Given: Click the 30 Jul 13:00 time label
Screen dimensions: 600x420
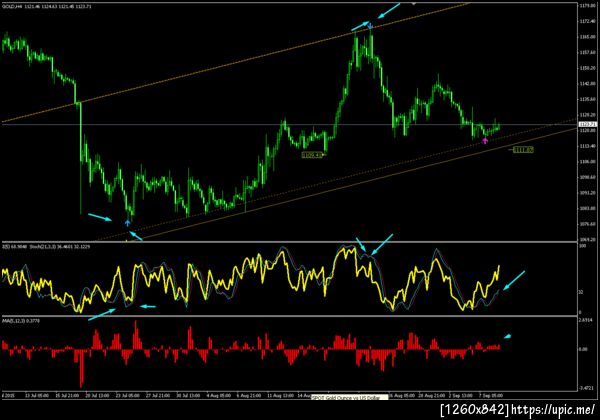Looking at the screenshot, I should [188, 396].
